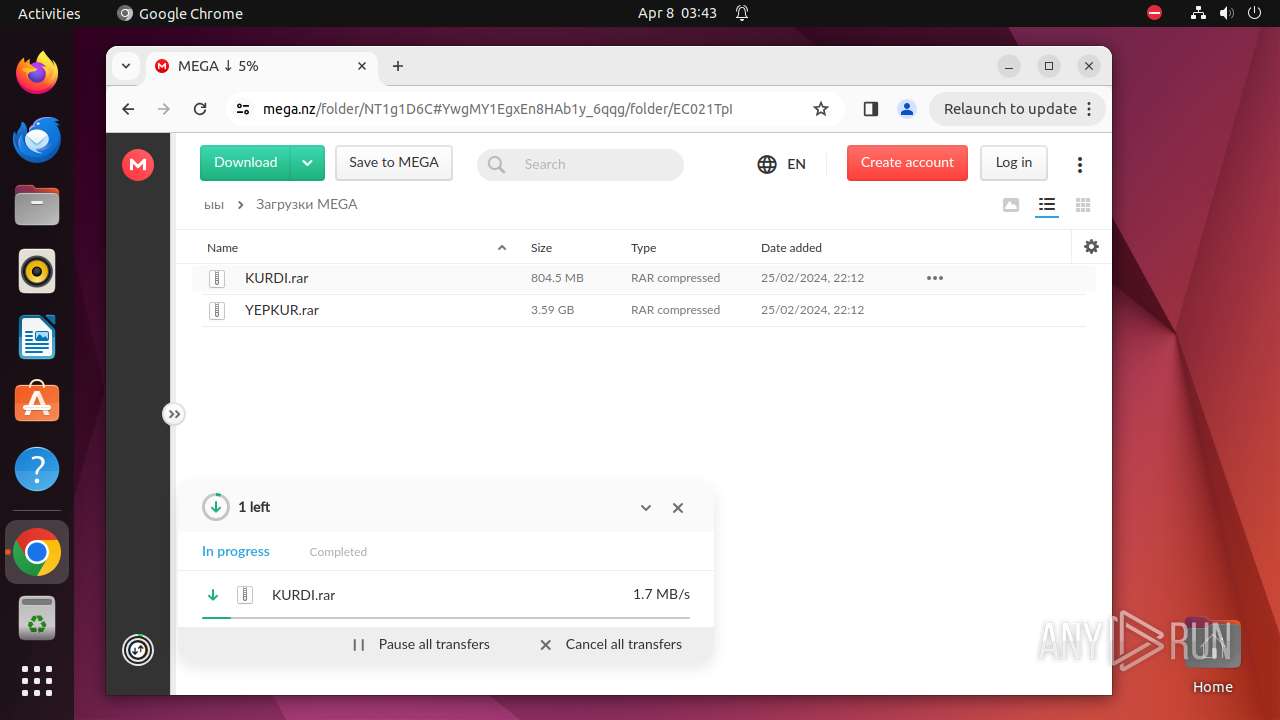Click Save to MEGA button
Screen dimensions: 1280x720
(x=394, y=163)
